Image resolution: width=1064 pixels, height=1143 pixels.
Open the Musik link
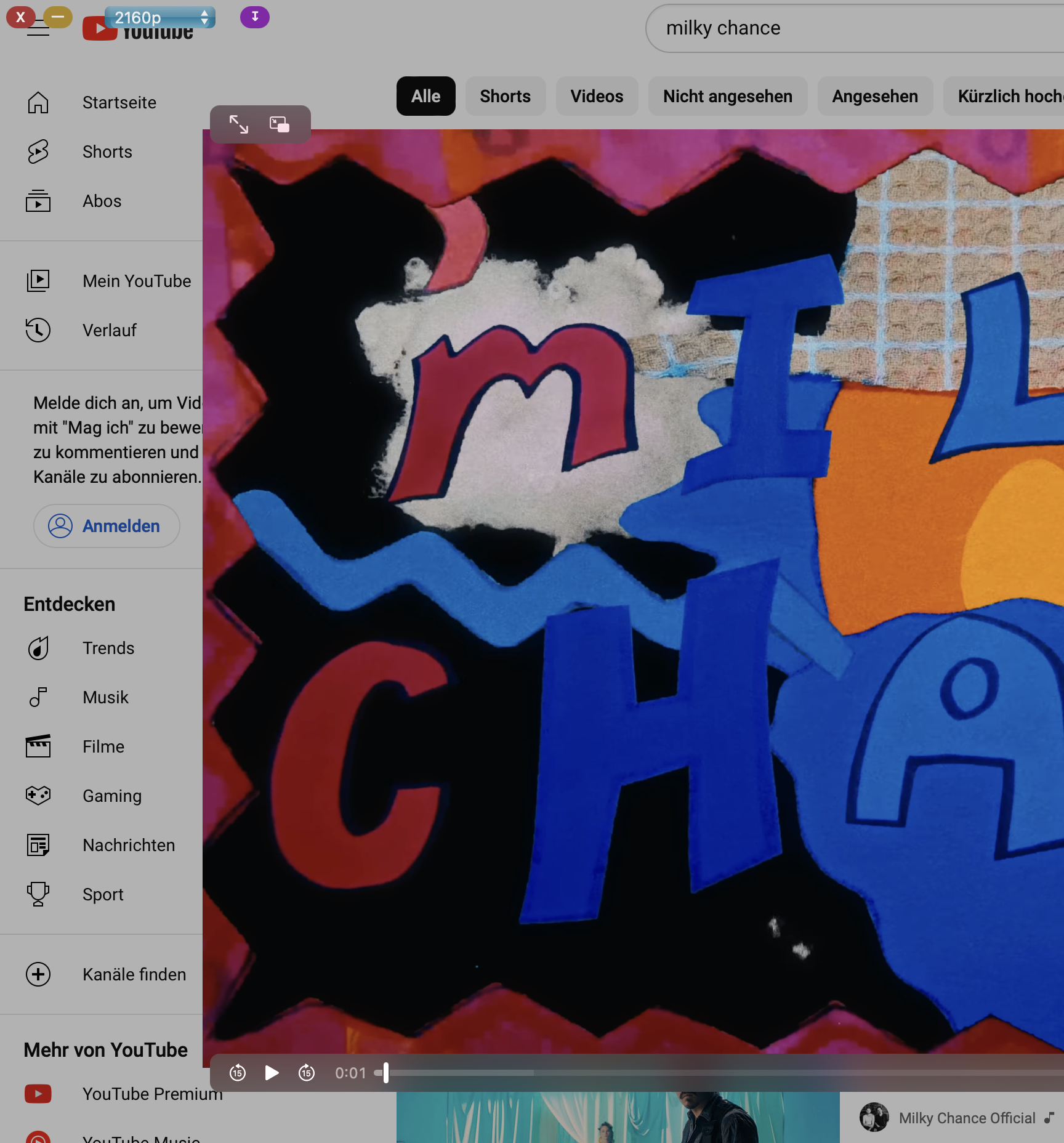(x=105, y=697)
